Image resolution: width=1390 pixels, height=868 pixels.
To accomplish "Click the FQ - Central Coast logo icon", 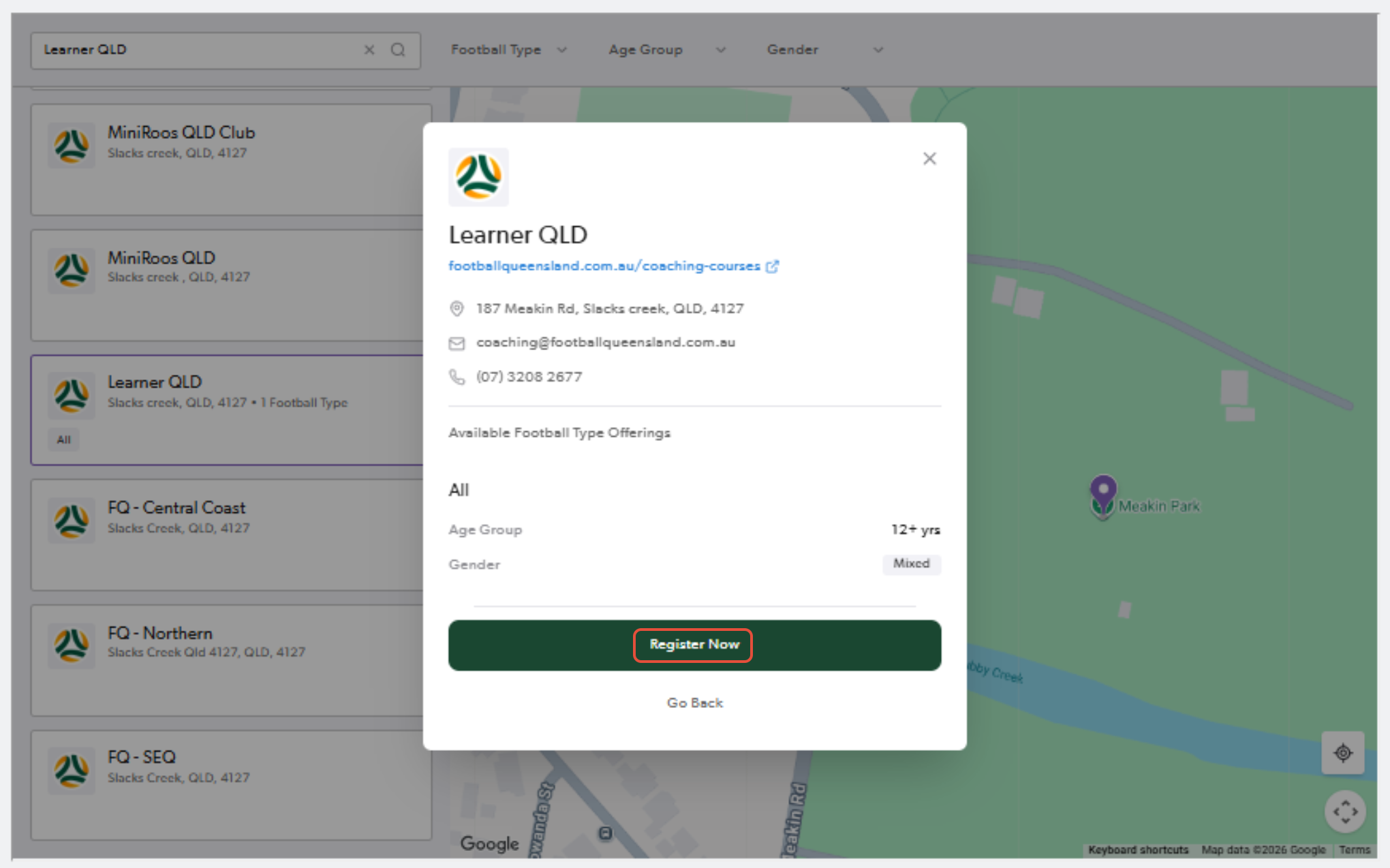I will coord(72,521).
